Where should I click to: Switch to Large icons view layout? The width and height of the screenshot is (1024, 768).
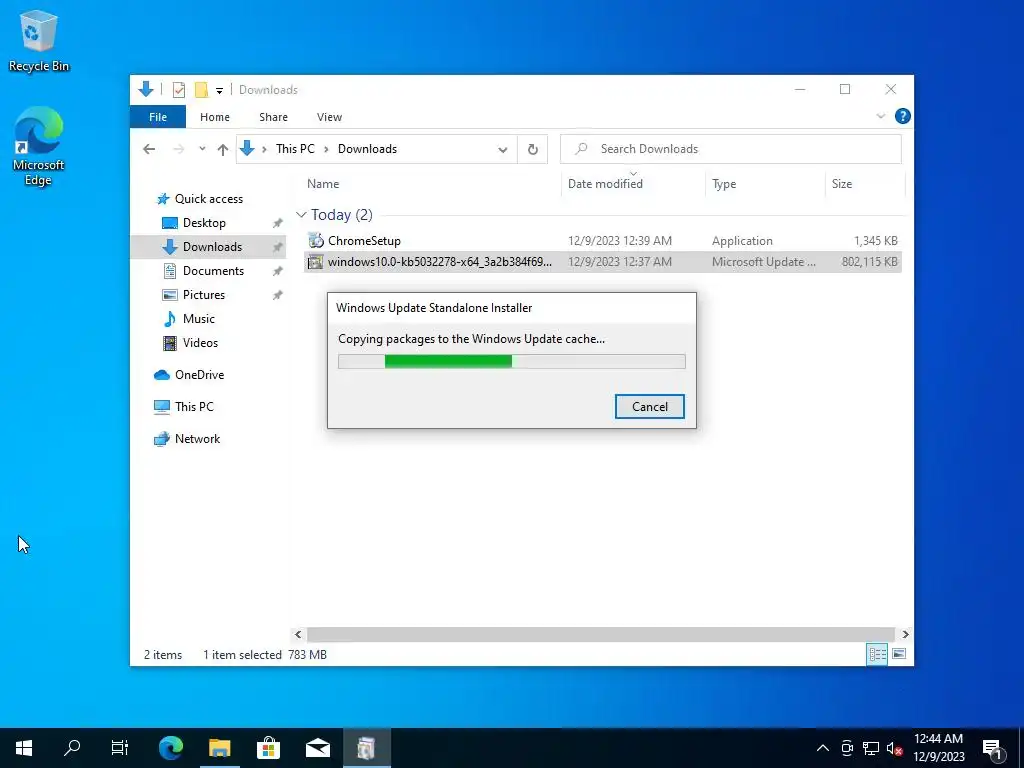point(899,654)
